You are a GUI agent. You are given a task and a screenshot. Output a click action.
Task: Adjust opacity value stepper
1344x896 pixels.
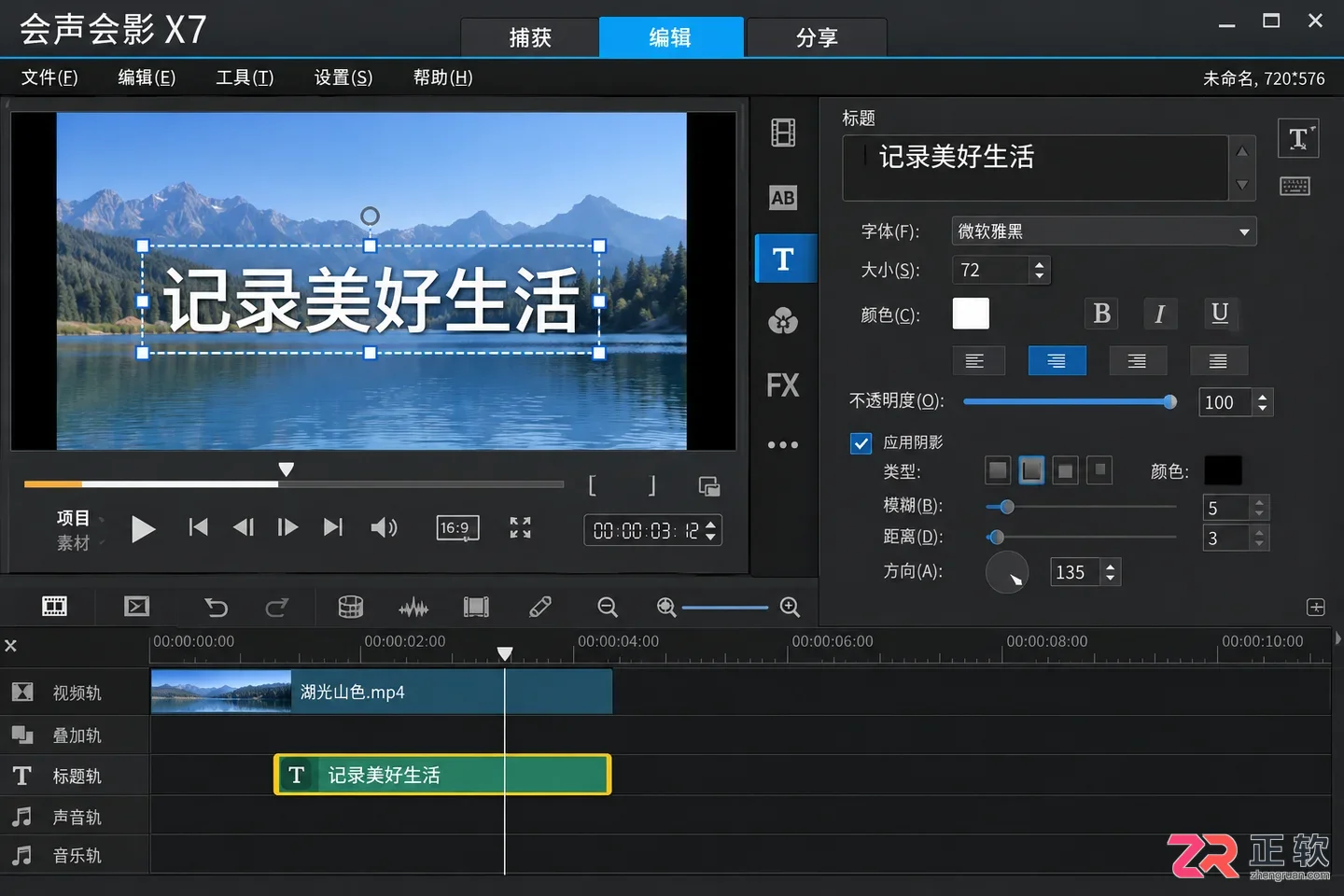1263,402
